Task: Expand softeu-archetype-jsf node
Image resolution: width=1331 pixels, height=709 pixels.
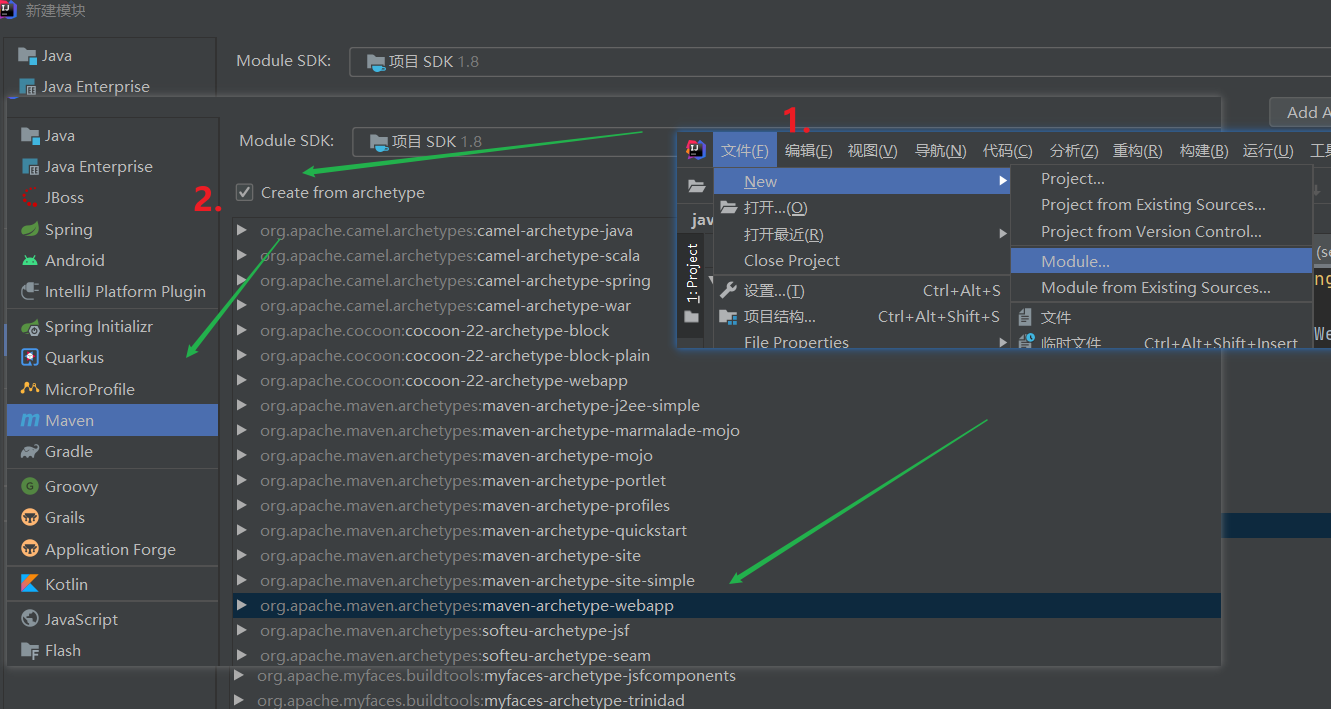Action: click(x=242, y=631)
